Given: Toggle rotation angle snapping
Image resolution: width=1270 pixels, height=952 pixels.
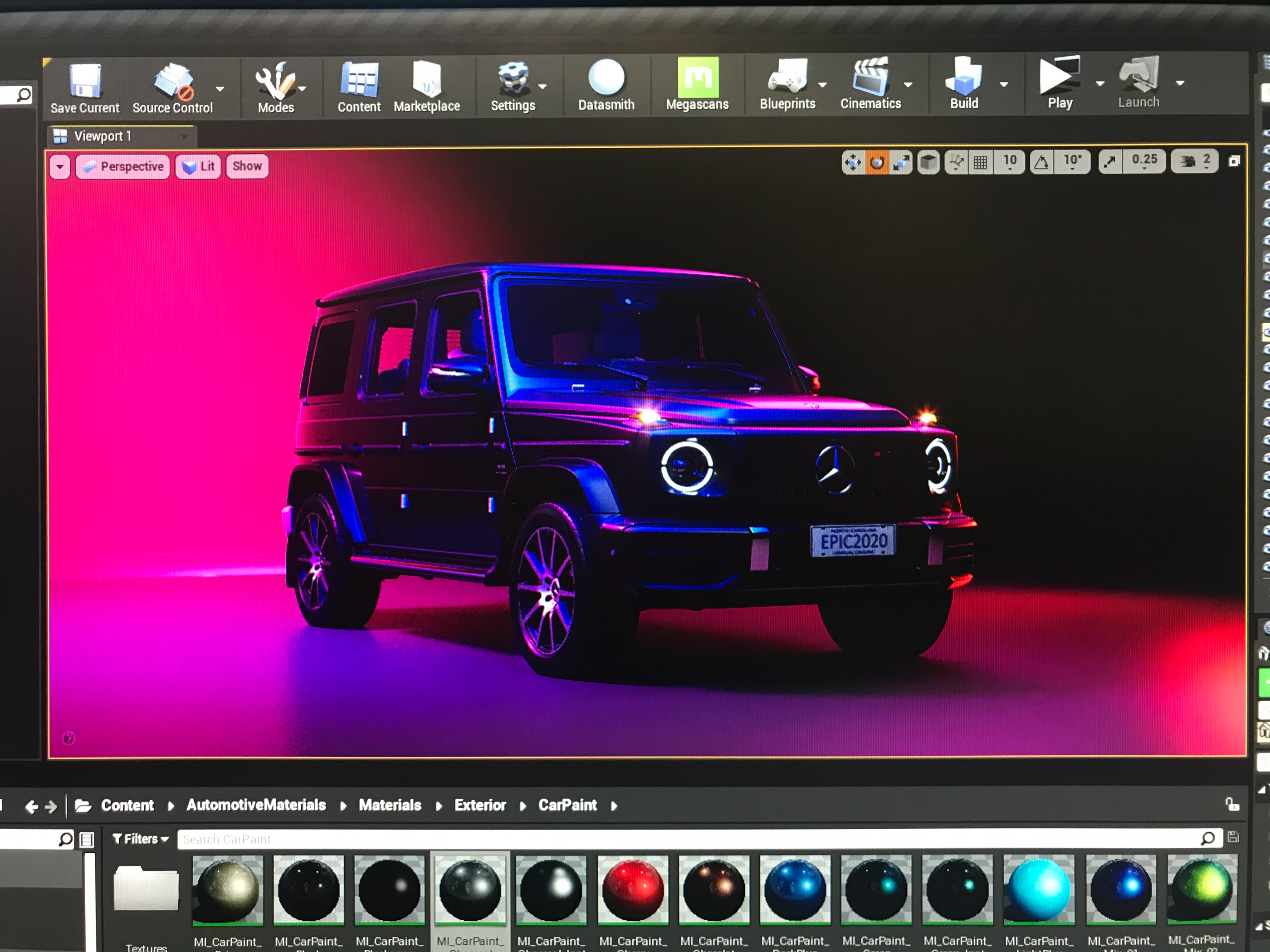Looking at the screenshot, I should 1041,163.
